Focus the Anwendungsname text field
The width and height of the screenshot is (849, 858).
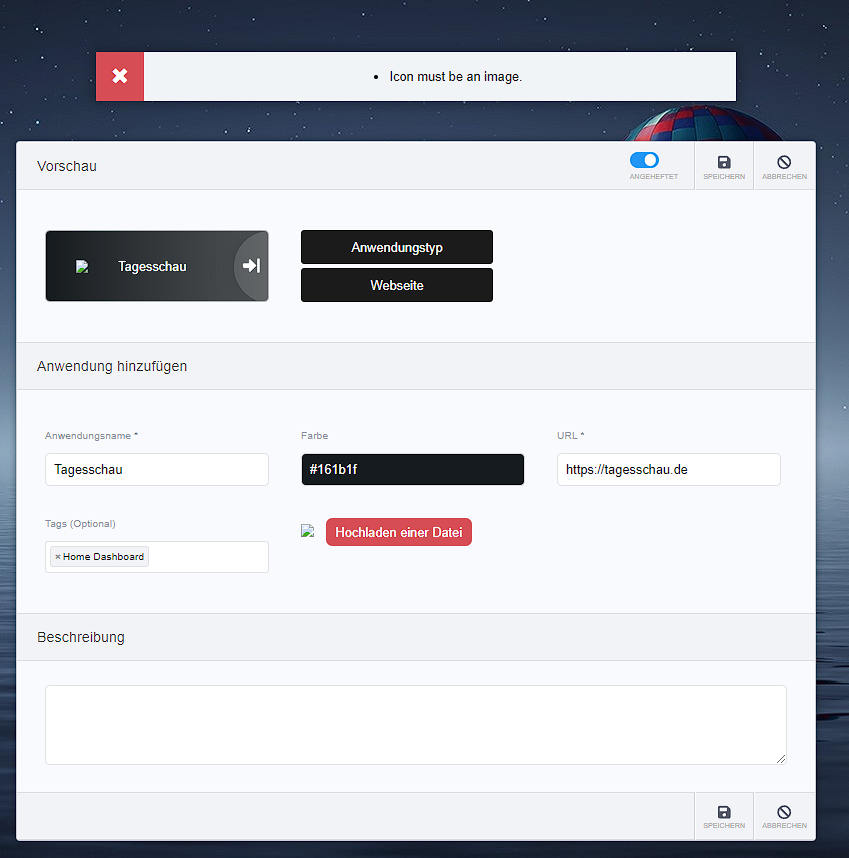pyautogui.click(x=157, y=469)
